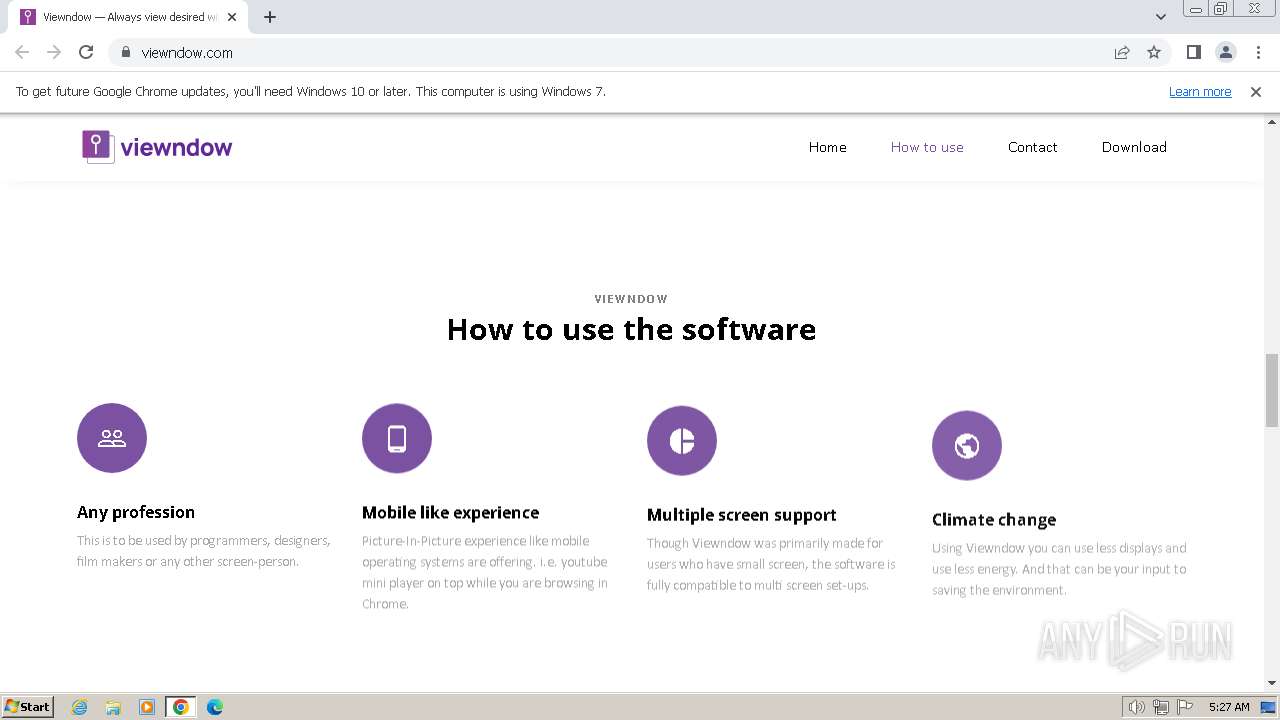This screenshot has width=1280, height=720.
Task: Open a new tab with the plus button
Action: click(x=270, y=17)
